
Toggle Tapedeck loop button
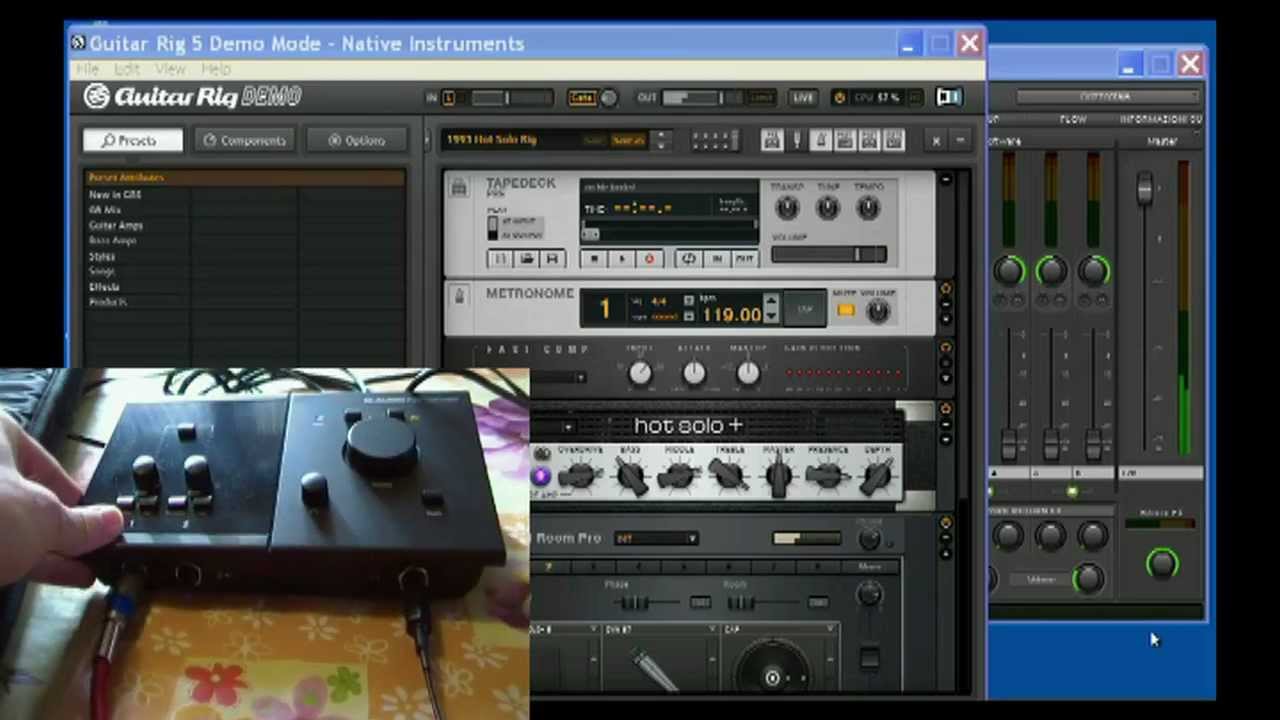688,259
